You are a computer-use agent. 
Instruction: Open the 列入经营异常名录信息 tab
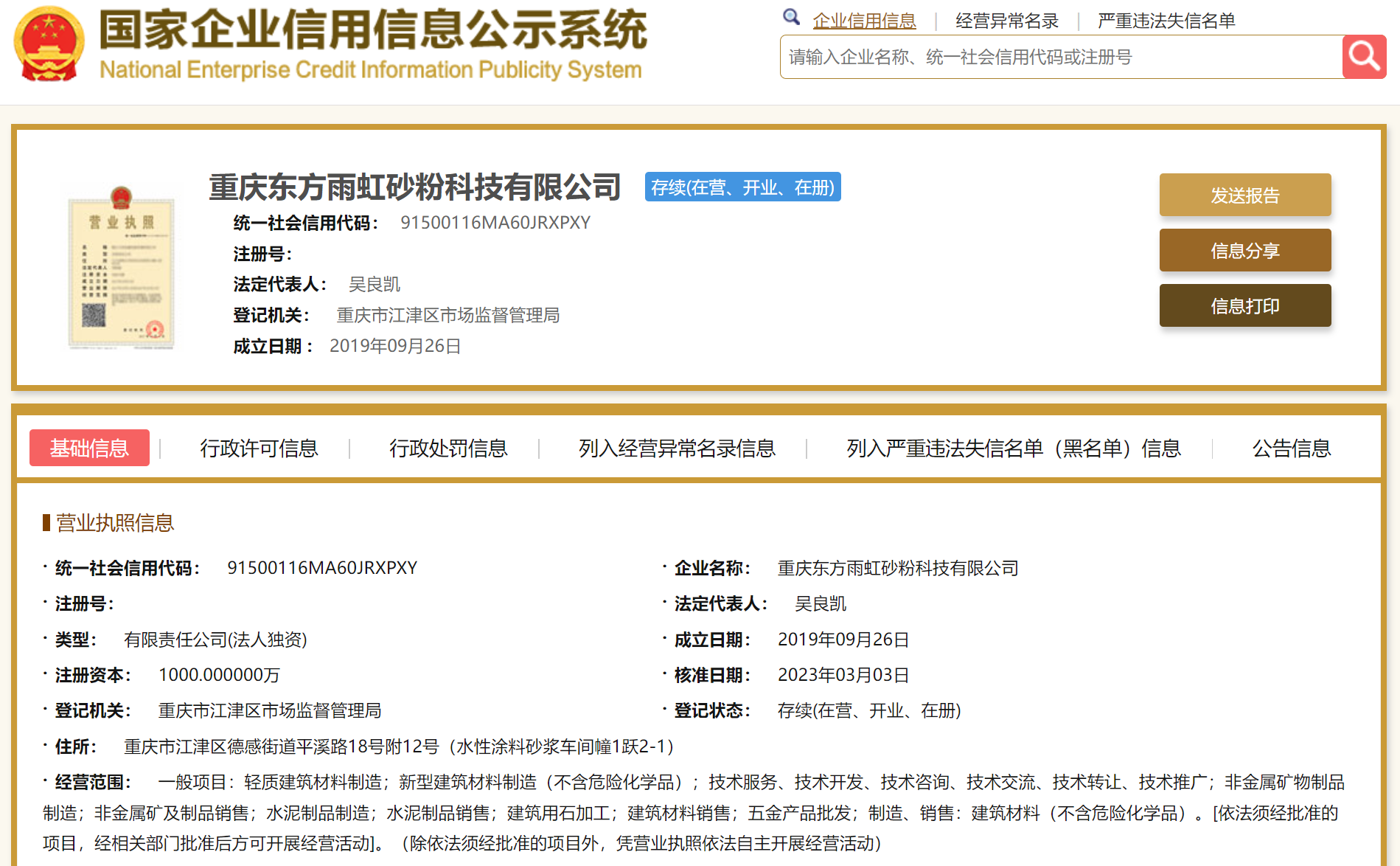pos(677,448)
